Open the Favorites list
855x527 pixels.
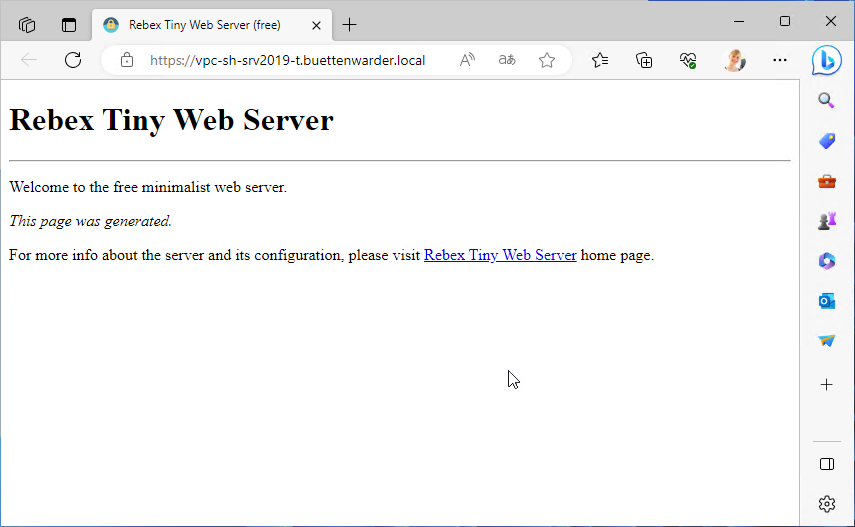600,60
